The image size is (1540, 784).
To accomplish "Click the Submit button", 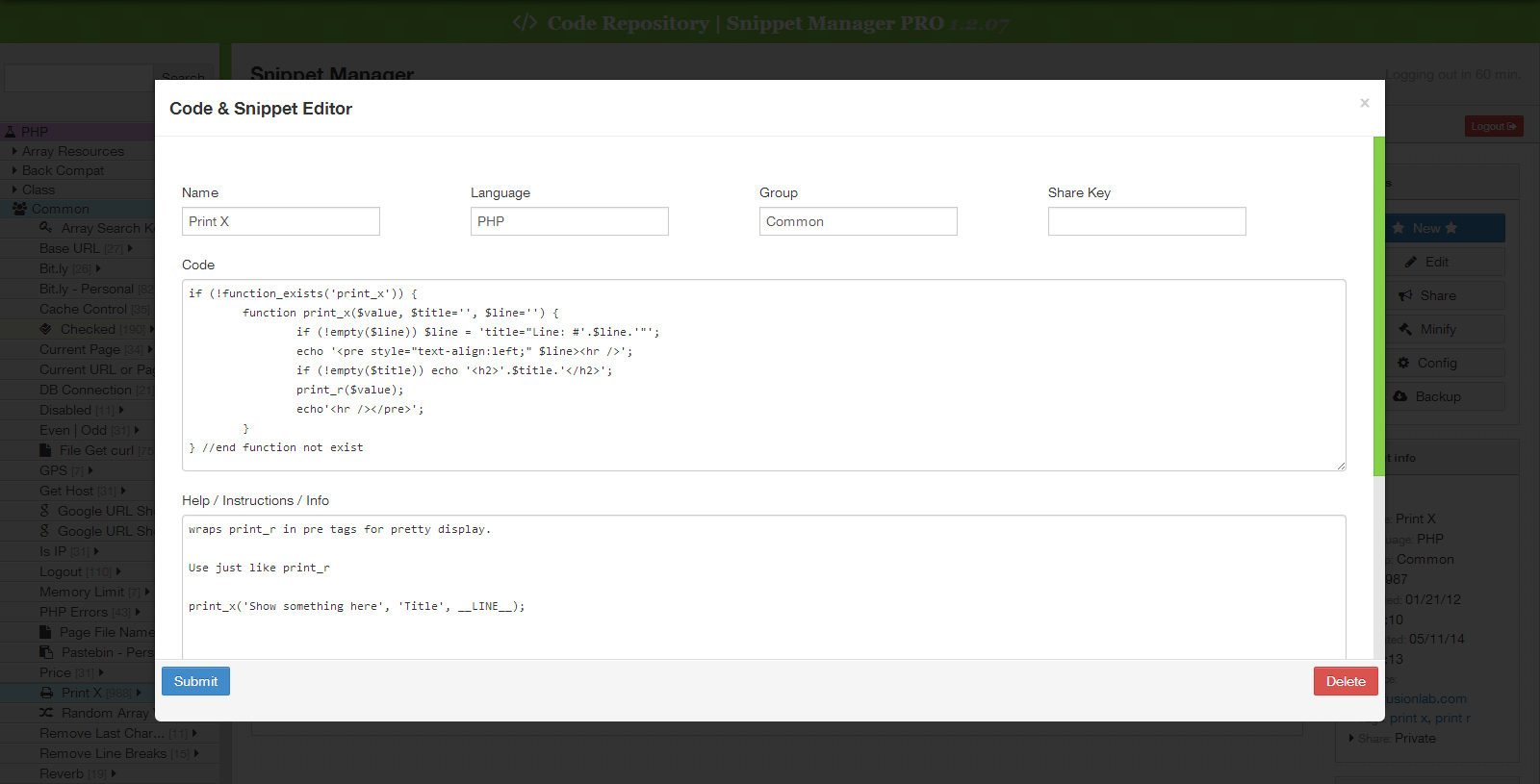I will [195, 681].
